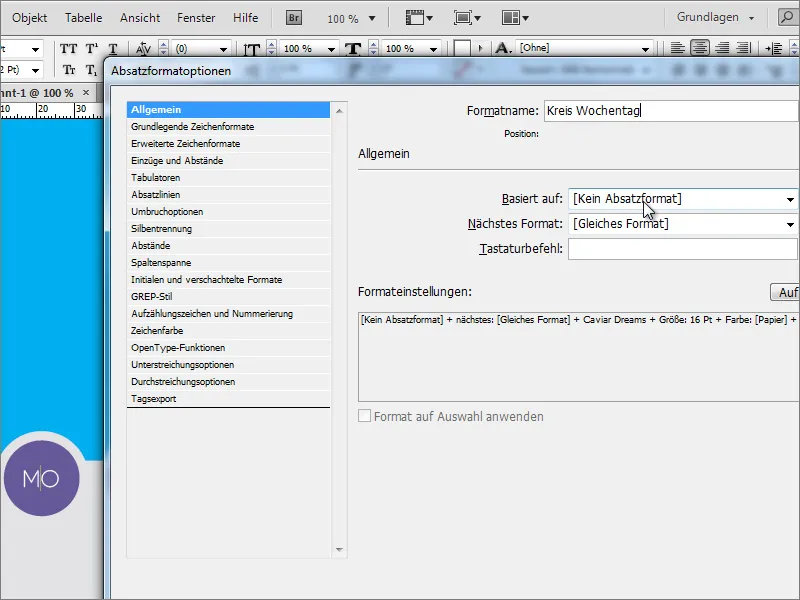The image size is (800, 600).
Task: Select Erweiterte Zeichenformate category
Action: click(x=229, y=143)
